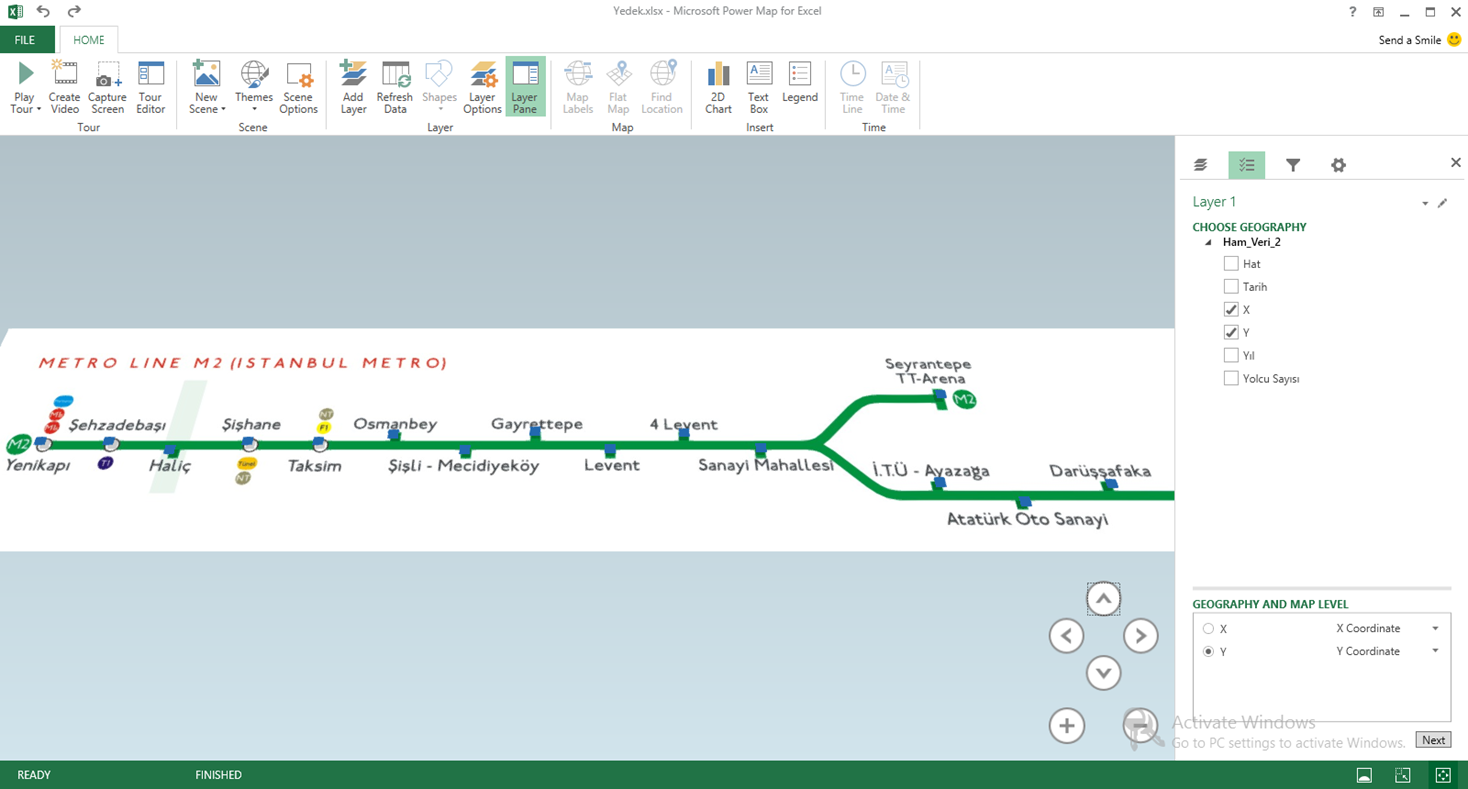Screen dimensions: 1468x789
Task: Open Layer Options
Action: pyautogui.click(x=482, y=88)
